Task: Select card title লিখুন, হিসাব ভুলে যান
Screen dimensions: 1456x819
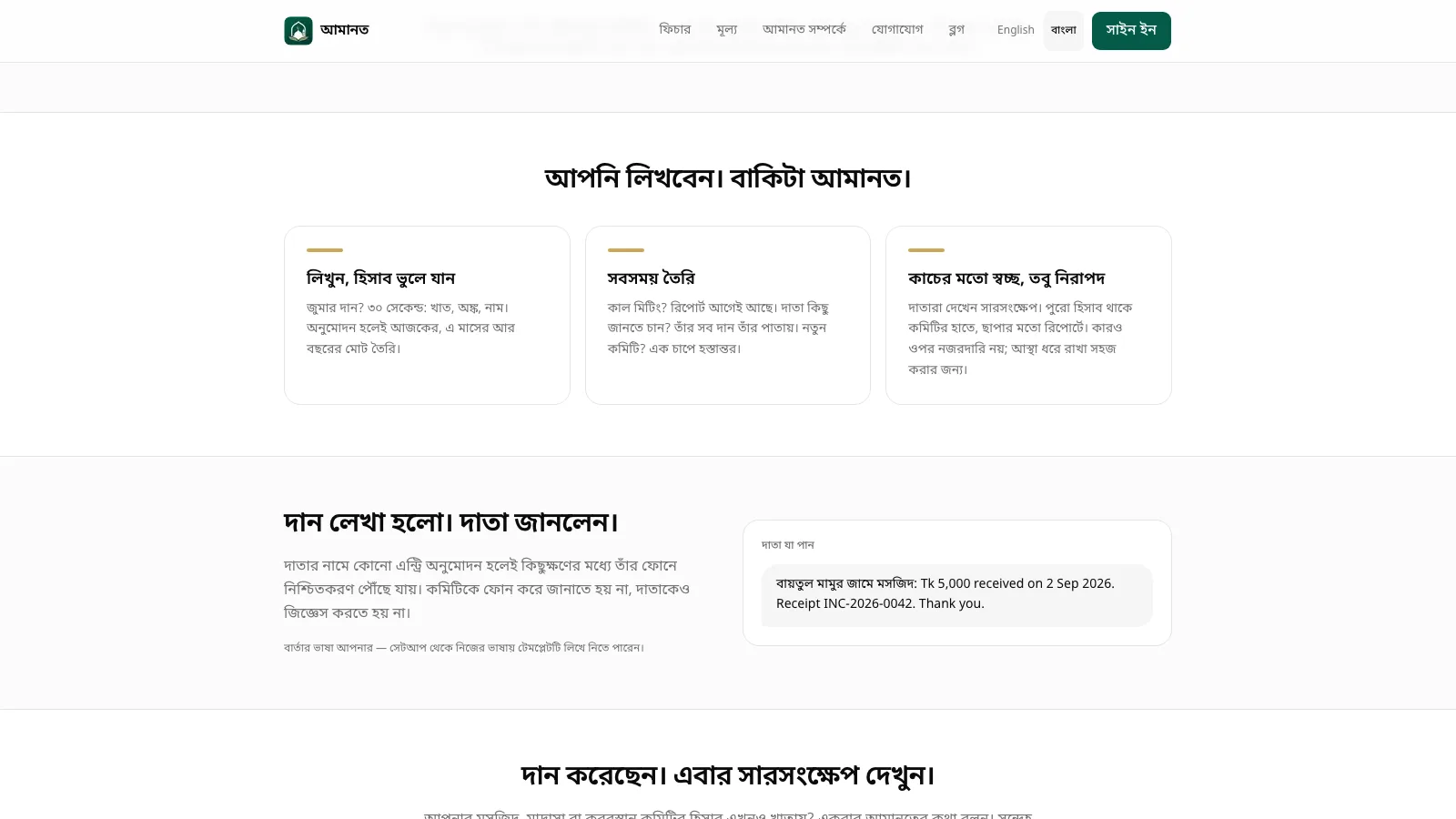Action: [x=380, y=278]
